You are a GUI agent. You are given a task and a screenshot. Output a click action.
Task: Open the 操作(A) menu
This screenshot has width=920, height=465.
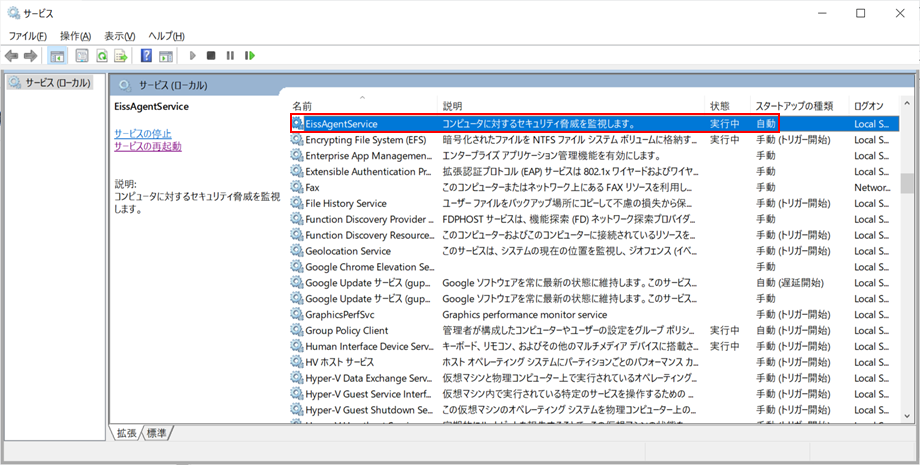(x=76, y=36)
